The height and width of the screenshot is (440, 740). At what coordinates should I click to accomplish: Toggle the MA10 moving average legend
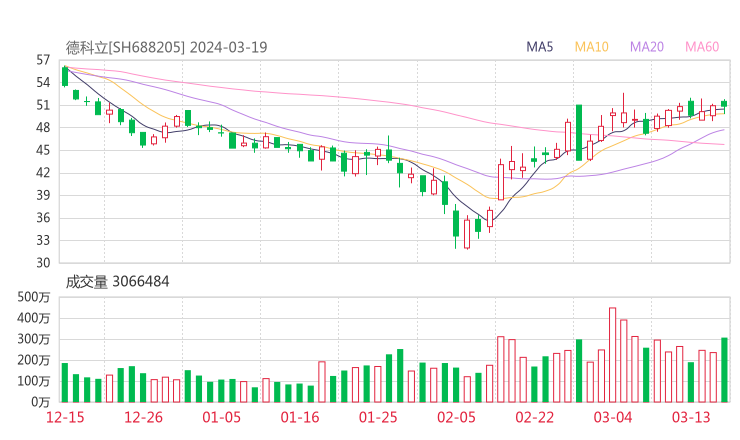(592, 47)
